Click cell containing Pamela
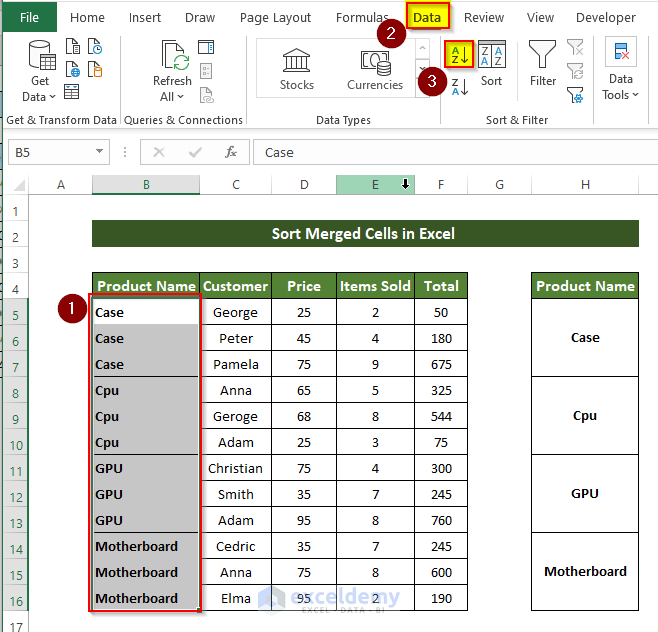The image size is (658, 632). (235, 364)
